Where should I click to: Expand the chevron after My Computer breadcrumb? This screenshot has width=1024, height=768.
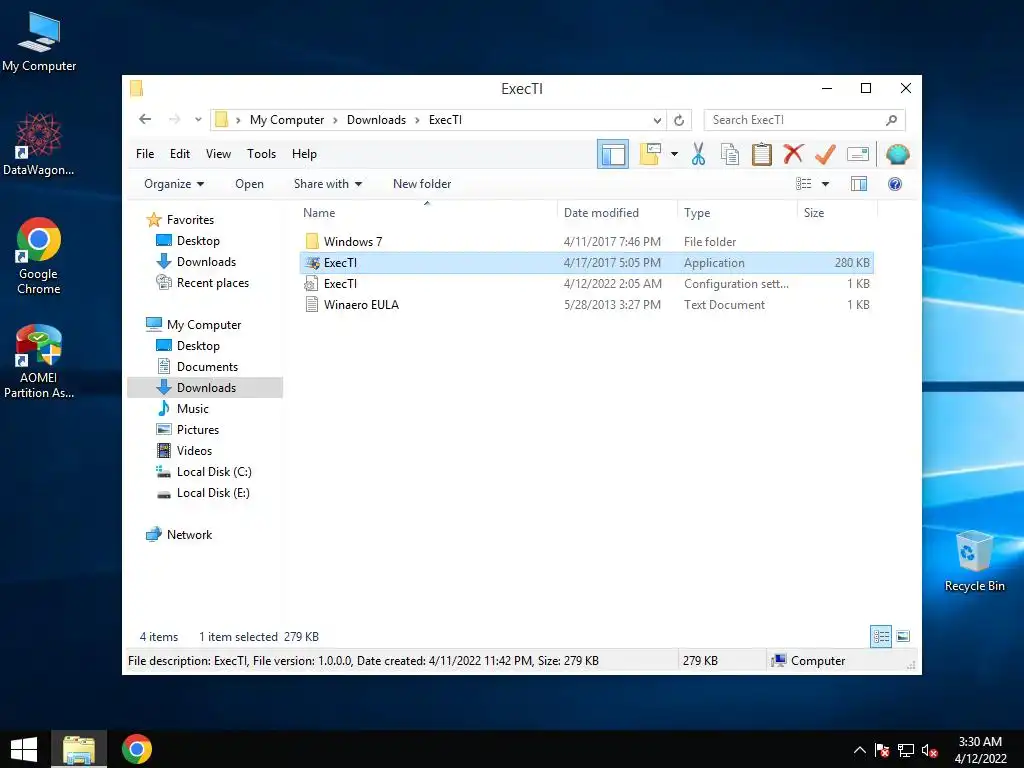point(335,120)
